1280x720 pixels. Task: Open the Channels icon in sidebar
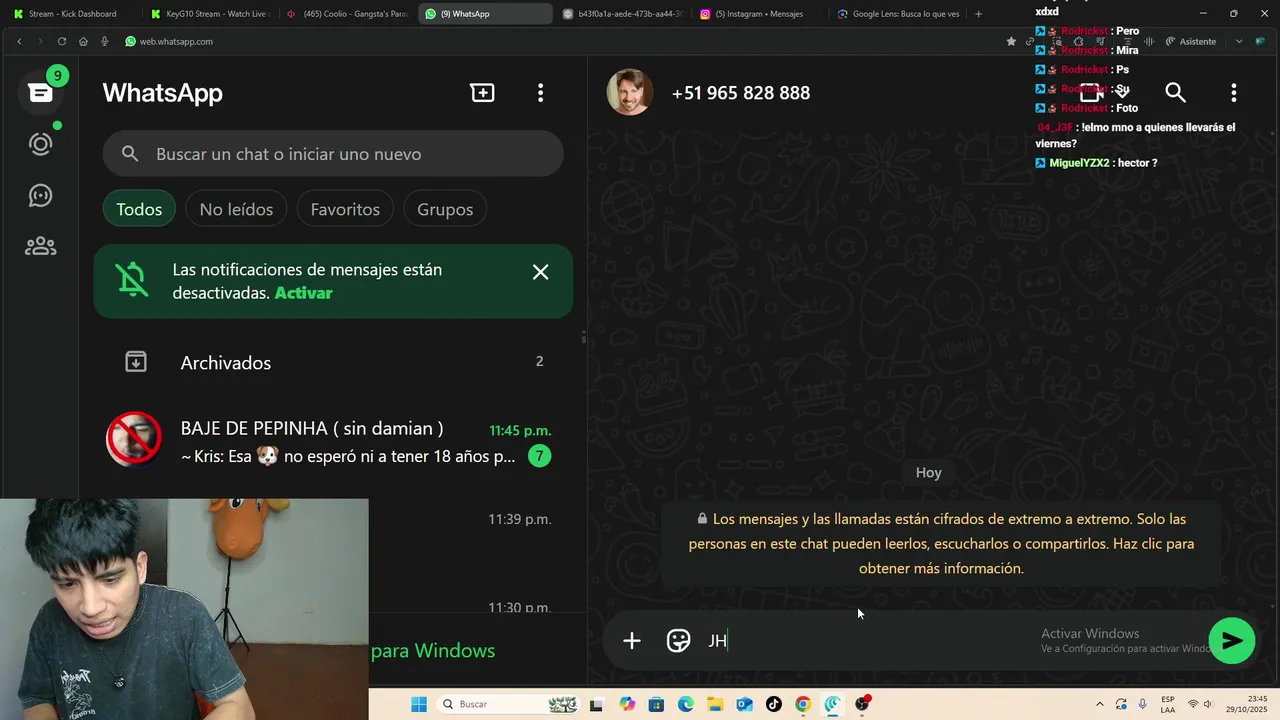pos(40,195)
